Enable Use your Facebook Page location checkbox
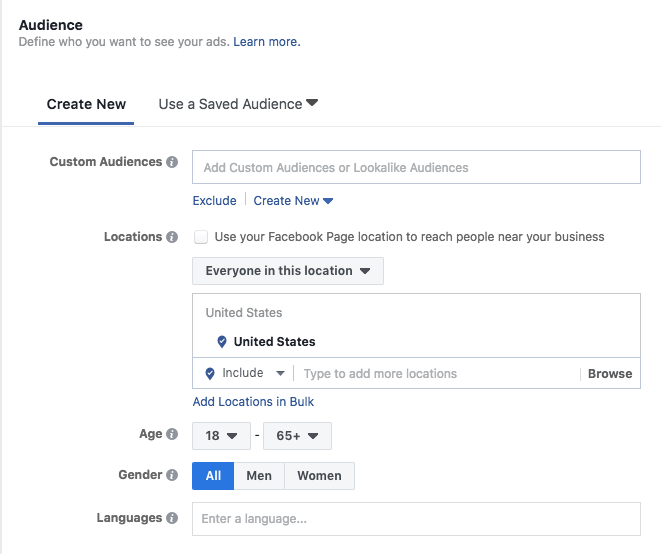The width and height of the screenshot is (661, 554). [201, 237]
